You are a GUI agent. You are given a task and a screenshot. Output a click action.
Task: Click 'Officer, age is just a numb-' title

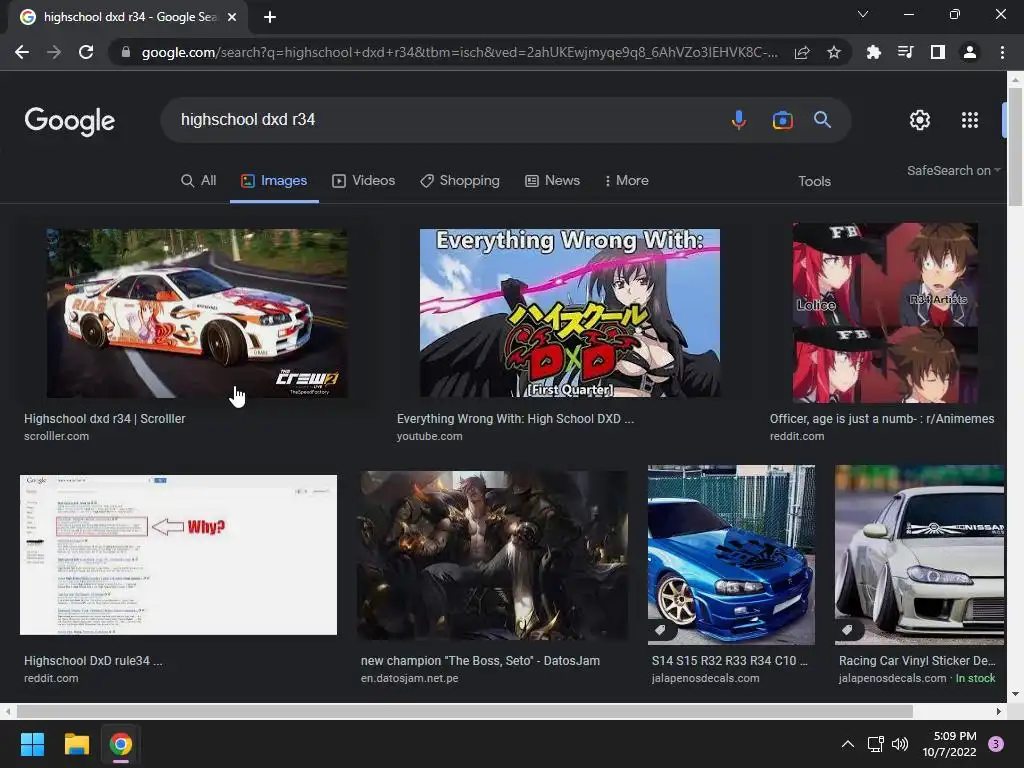(882, 419)
